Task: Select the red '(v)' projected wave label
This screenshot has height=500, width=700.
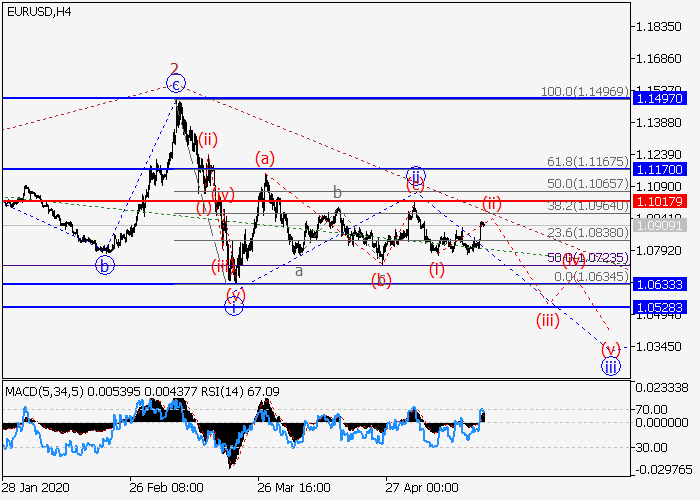Action: click(610, 349)
